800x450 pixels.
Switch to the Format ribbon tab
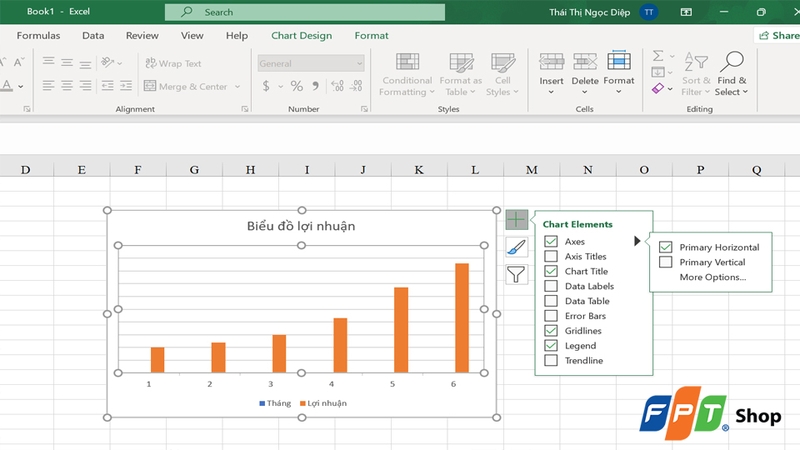371,35
